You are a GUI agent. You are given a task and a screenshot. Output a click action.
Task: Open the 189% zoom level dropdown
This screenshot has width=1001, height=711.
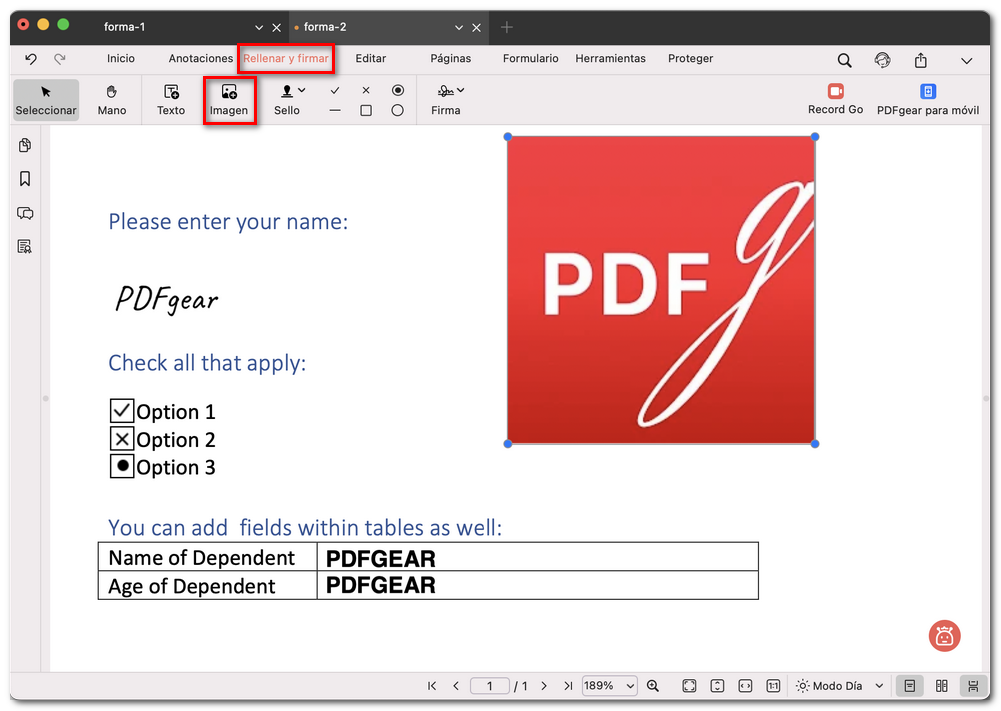(610, 686)
